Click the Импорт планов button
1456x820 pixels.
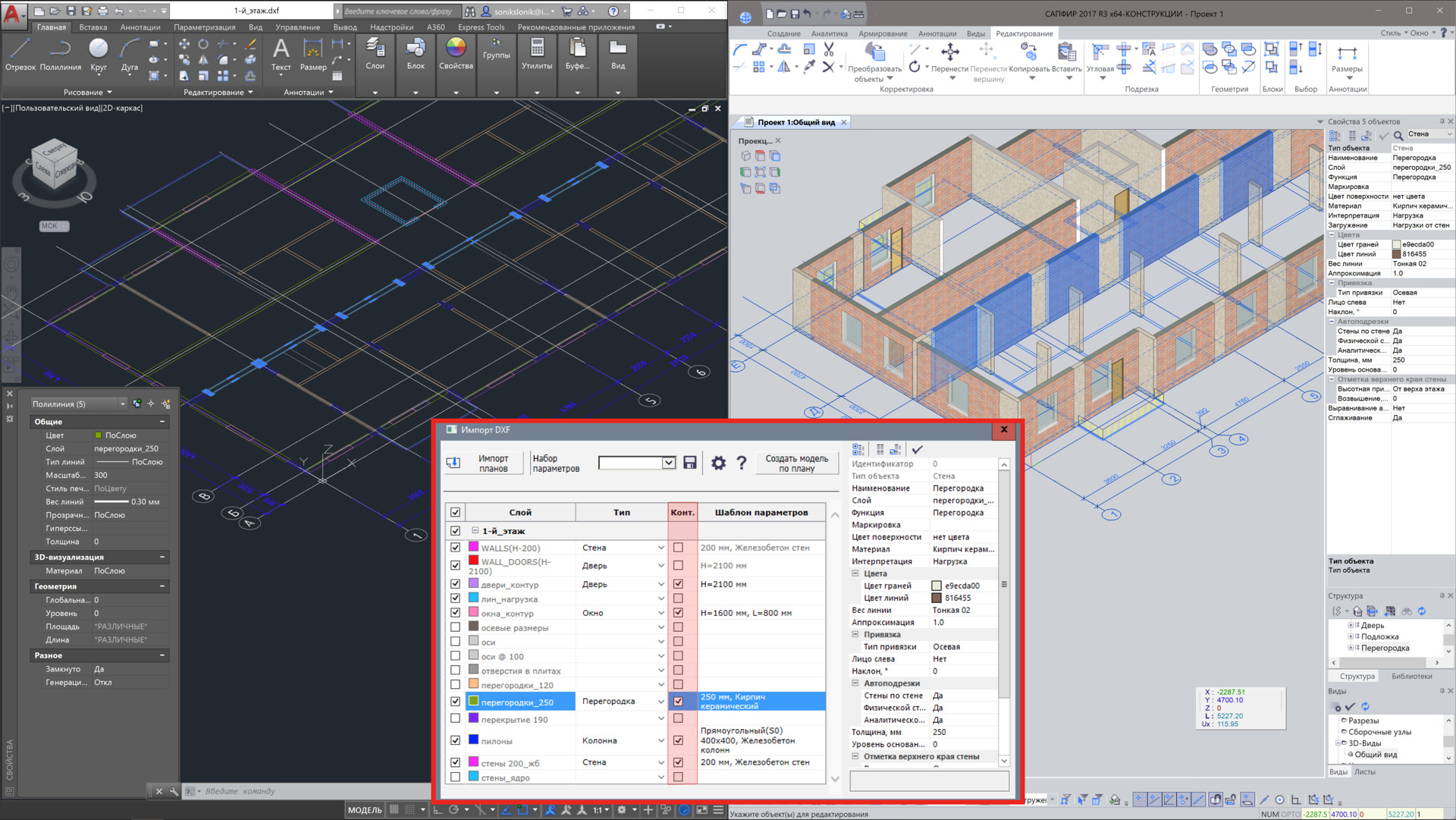pos(484,463)
